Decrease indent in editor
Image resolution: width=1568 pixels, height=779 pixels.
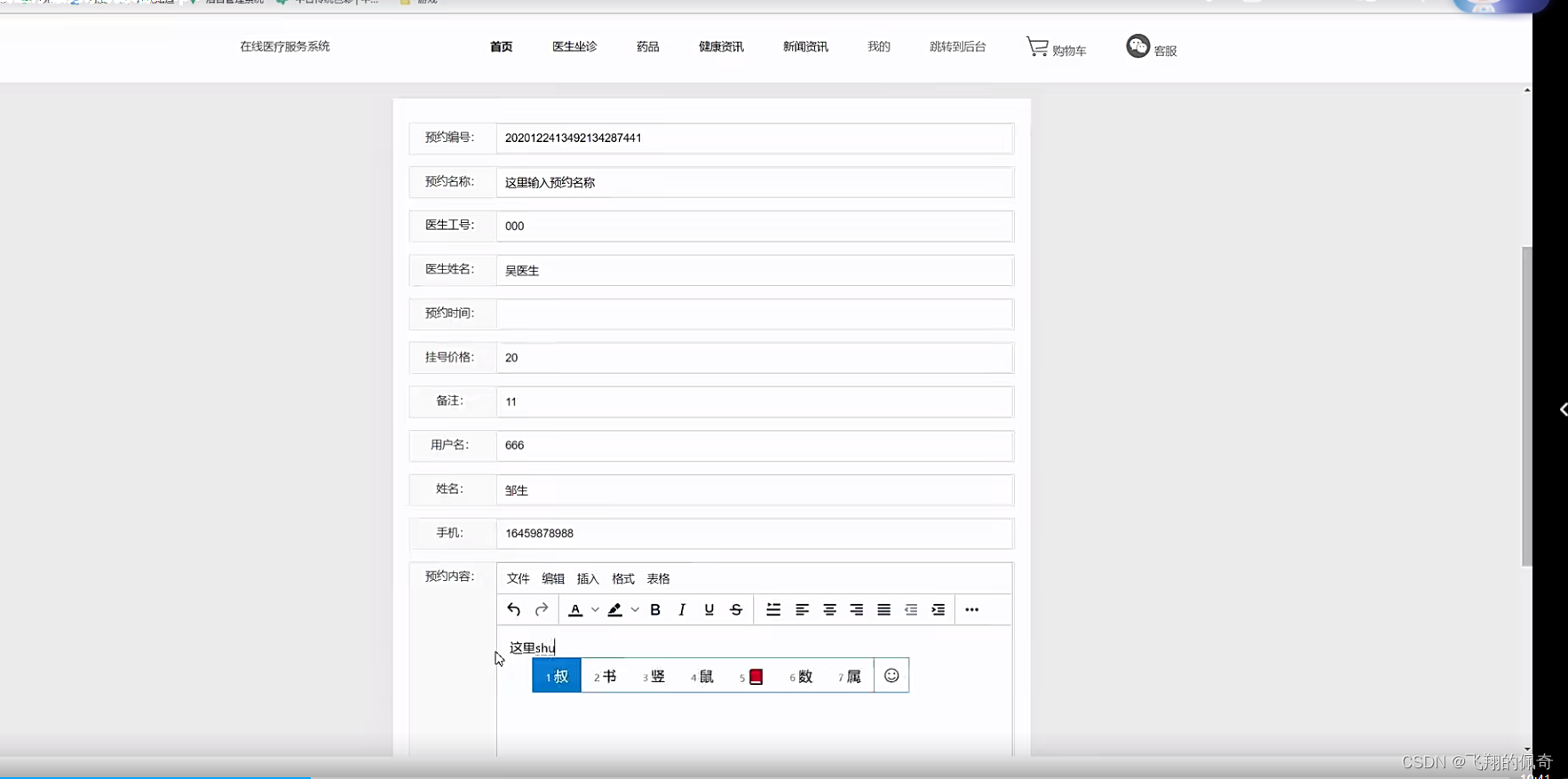pyautogui.click(x=911, y=609)
